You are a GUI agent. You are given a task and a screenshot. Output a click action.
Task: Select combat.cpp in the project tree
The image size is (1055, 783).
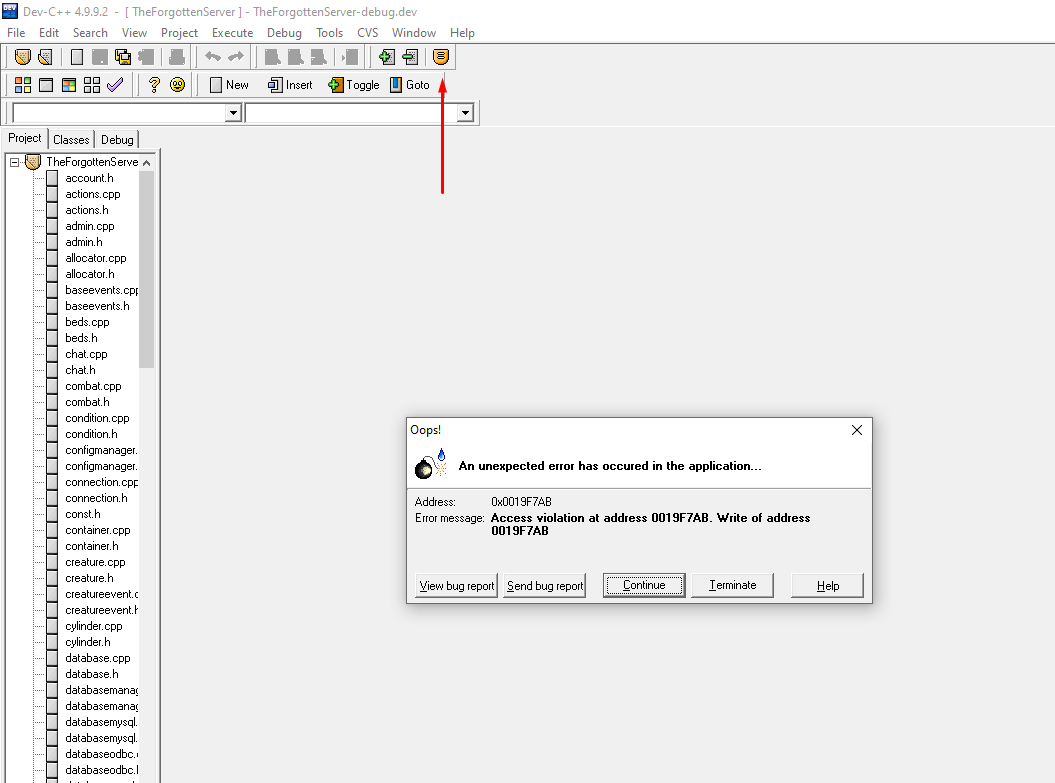(94, 386)
